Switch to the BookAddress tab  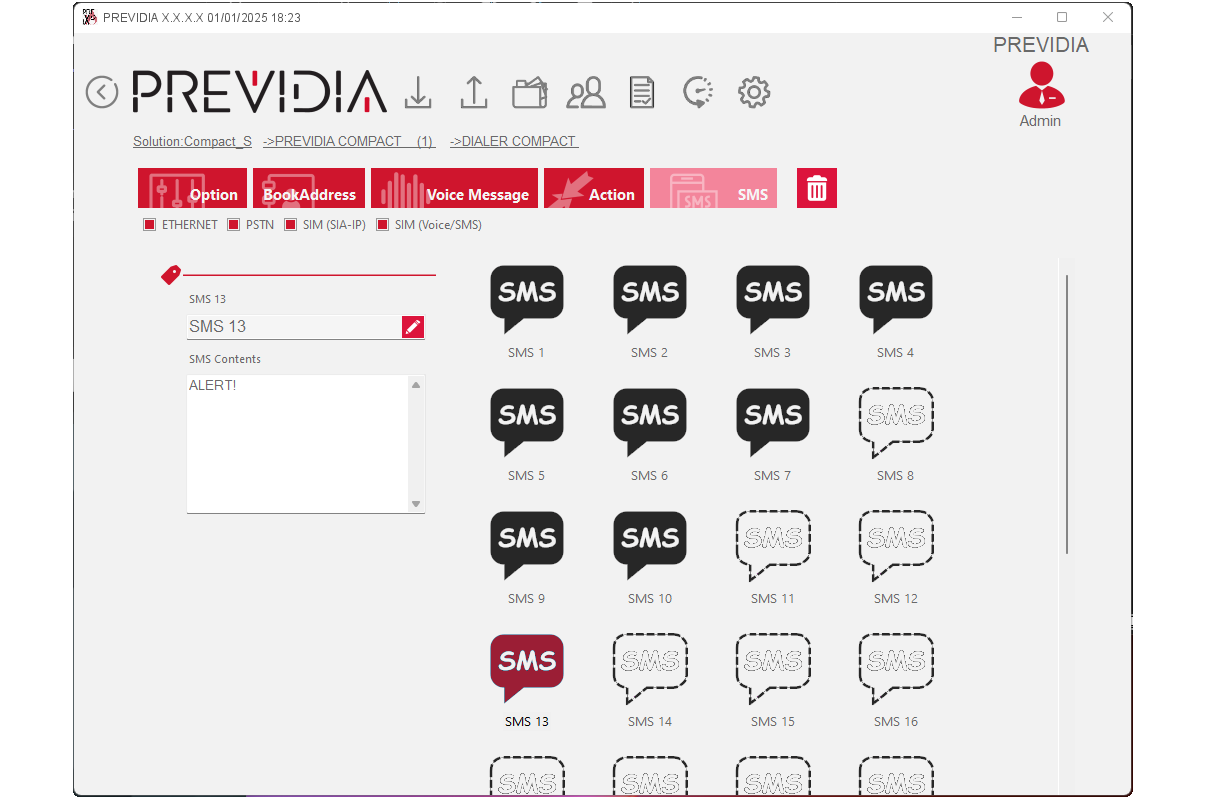[309, 189]
